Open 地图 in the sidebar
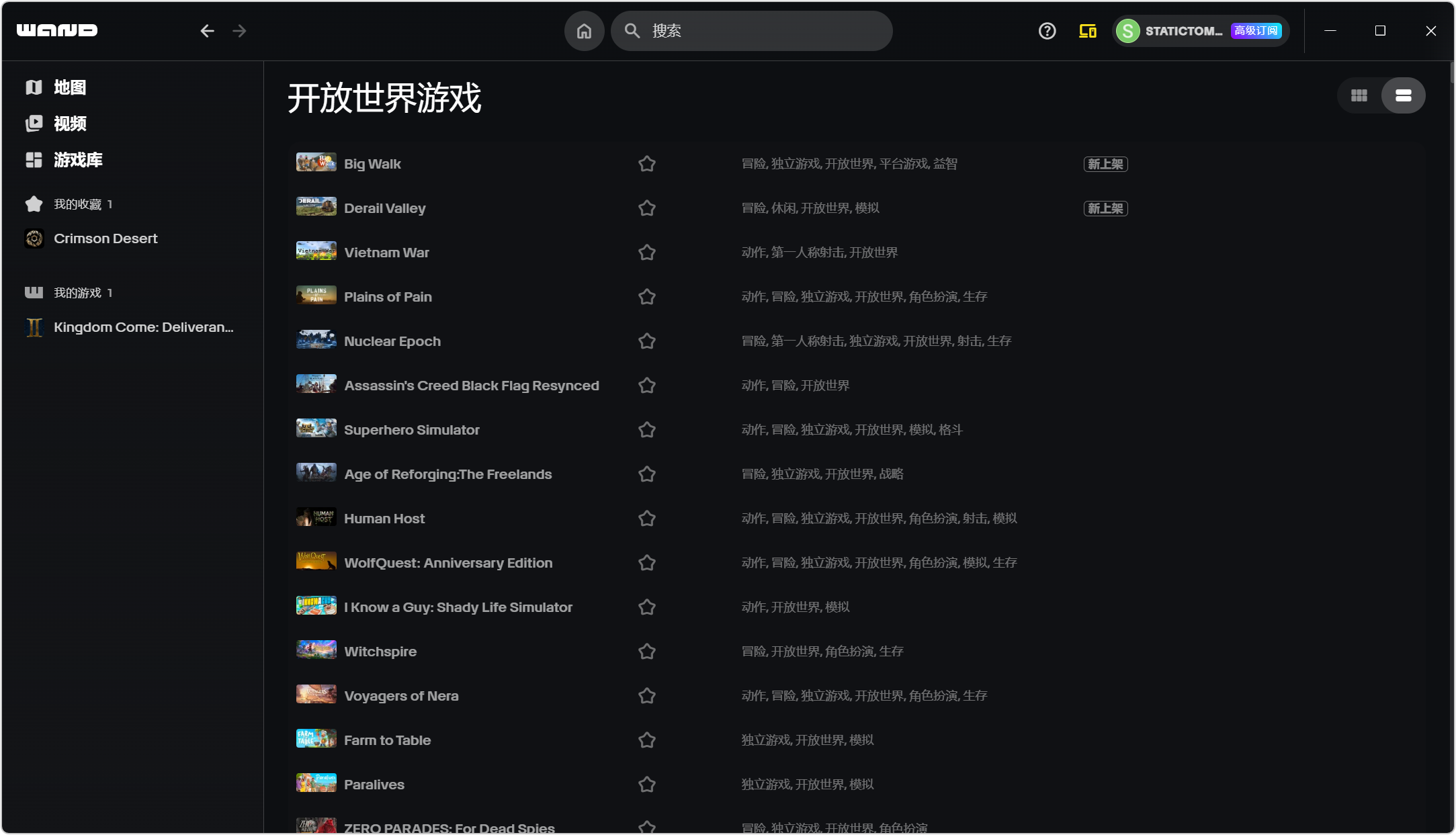1456x835 pixels. click(56, 87)
